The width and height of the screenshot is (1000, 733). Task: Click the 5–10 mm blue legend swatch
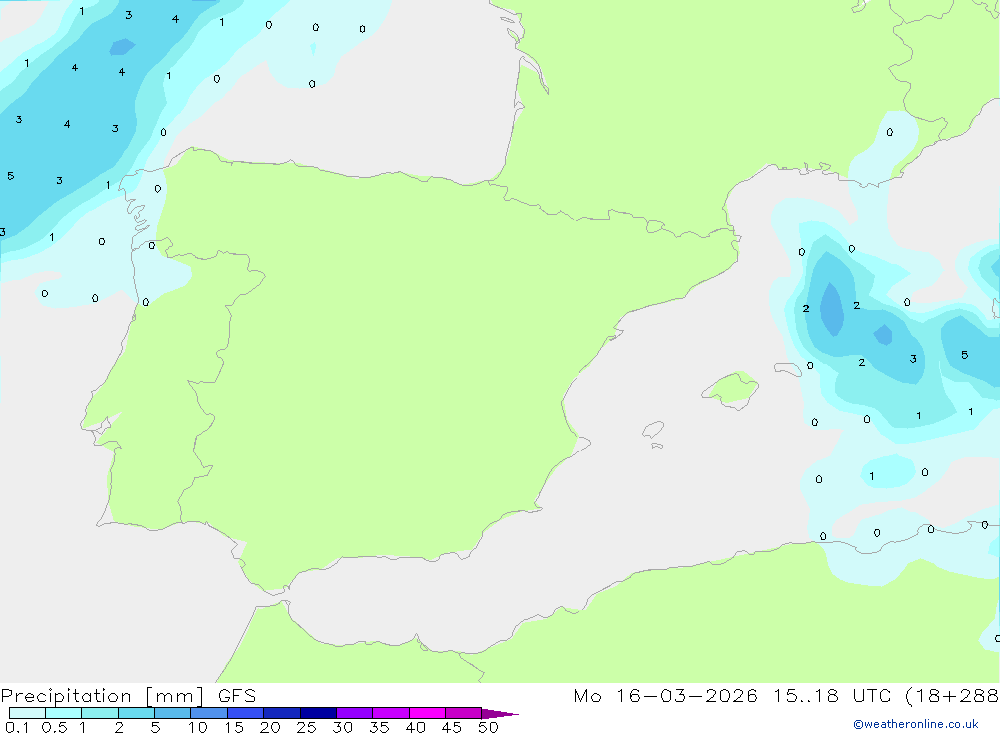[172, 713]
